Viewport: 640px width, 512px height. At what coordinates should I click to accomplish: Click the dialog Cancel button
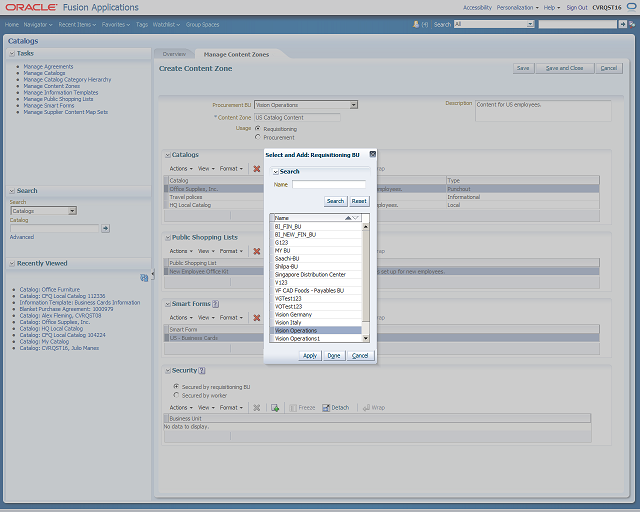tap(360, 356)
